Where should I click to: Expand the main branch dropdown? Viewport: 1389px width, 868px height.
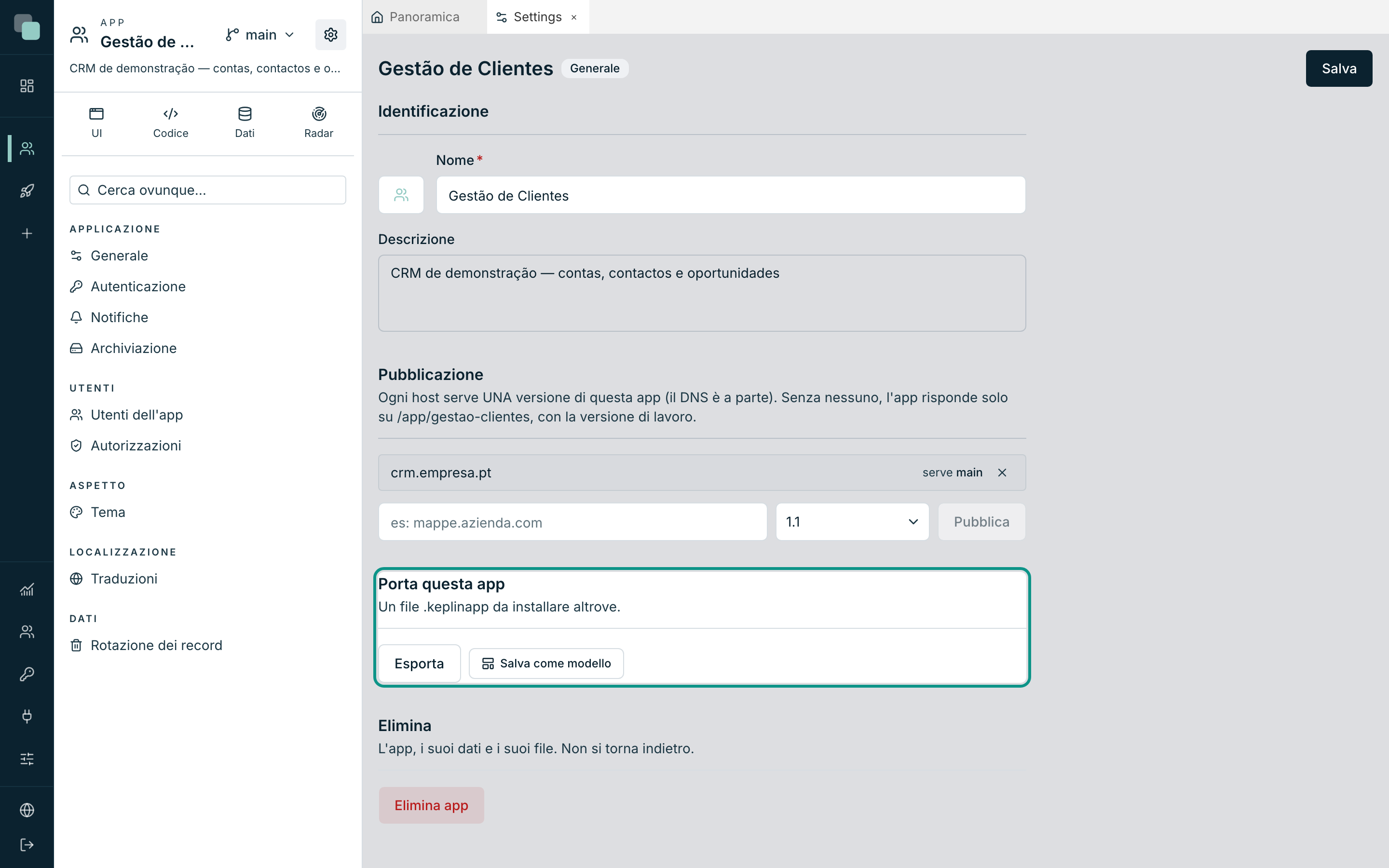coord(260,35)
